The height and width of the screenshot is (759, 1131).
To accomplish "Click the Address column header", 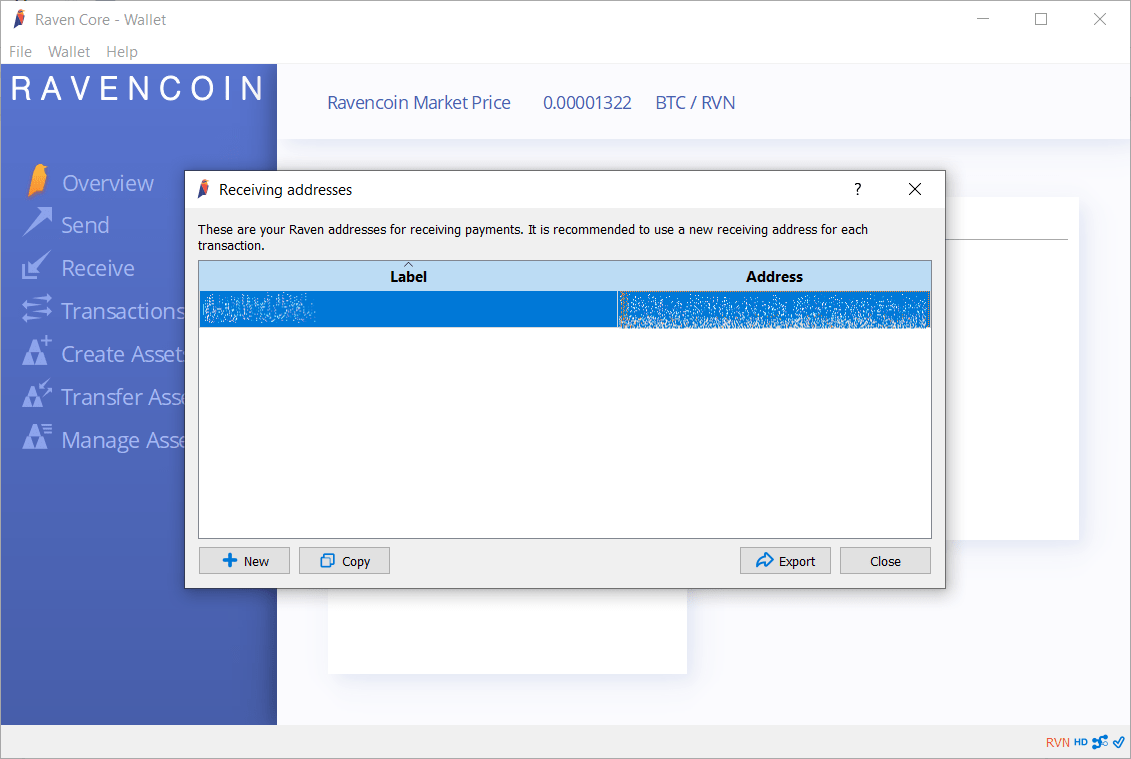I will [x=774, y=276].
